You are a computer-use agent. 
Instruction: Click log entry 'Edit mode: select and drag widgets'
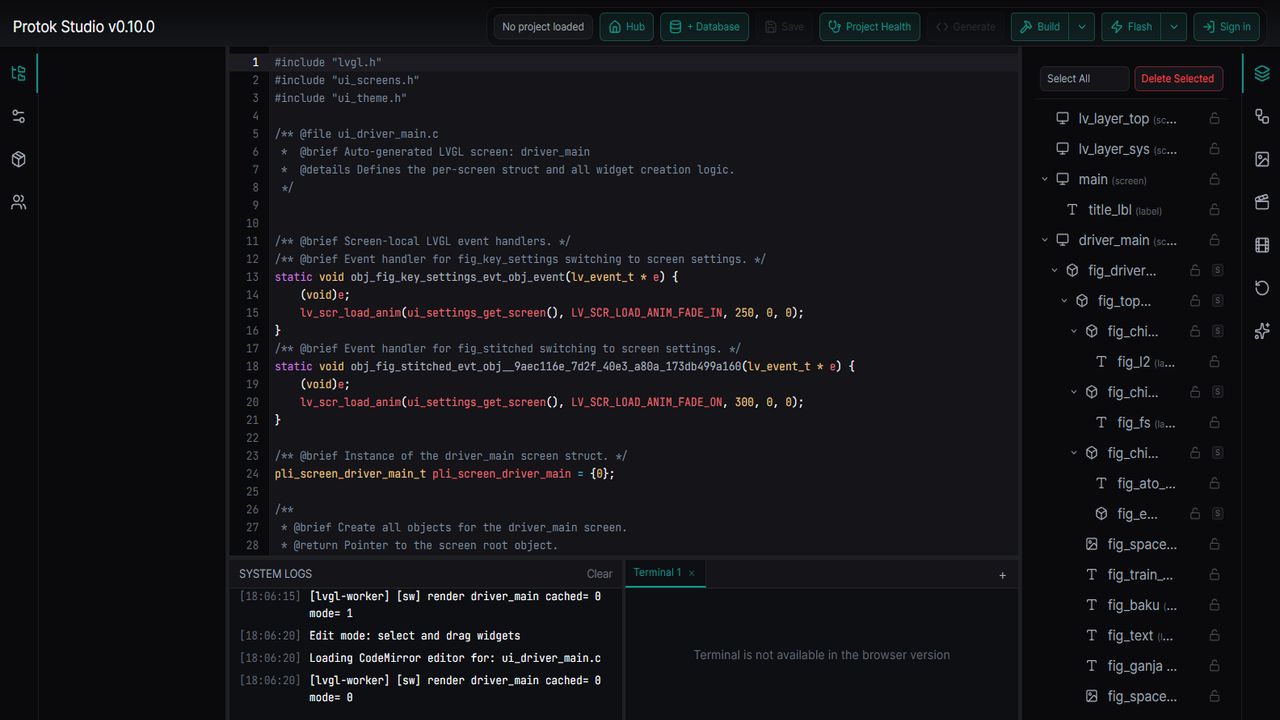[415, 636]
